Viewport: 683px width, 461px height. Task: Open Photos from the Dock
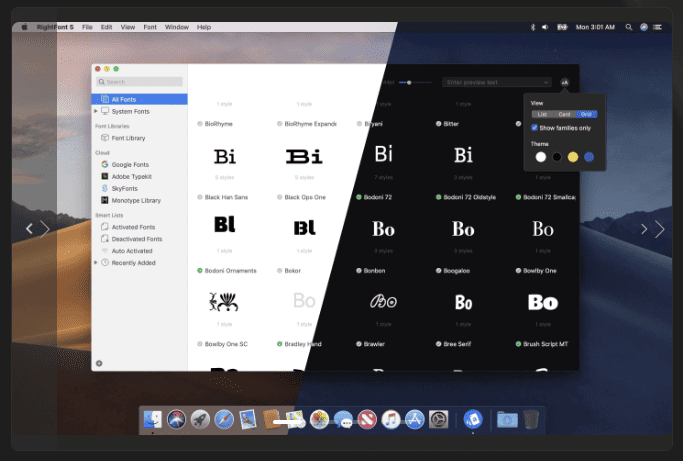[319, 420]
